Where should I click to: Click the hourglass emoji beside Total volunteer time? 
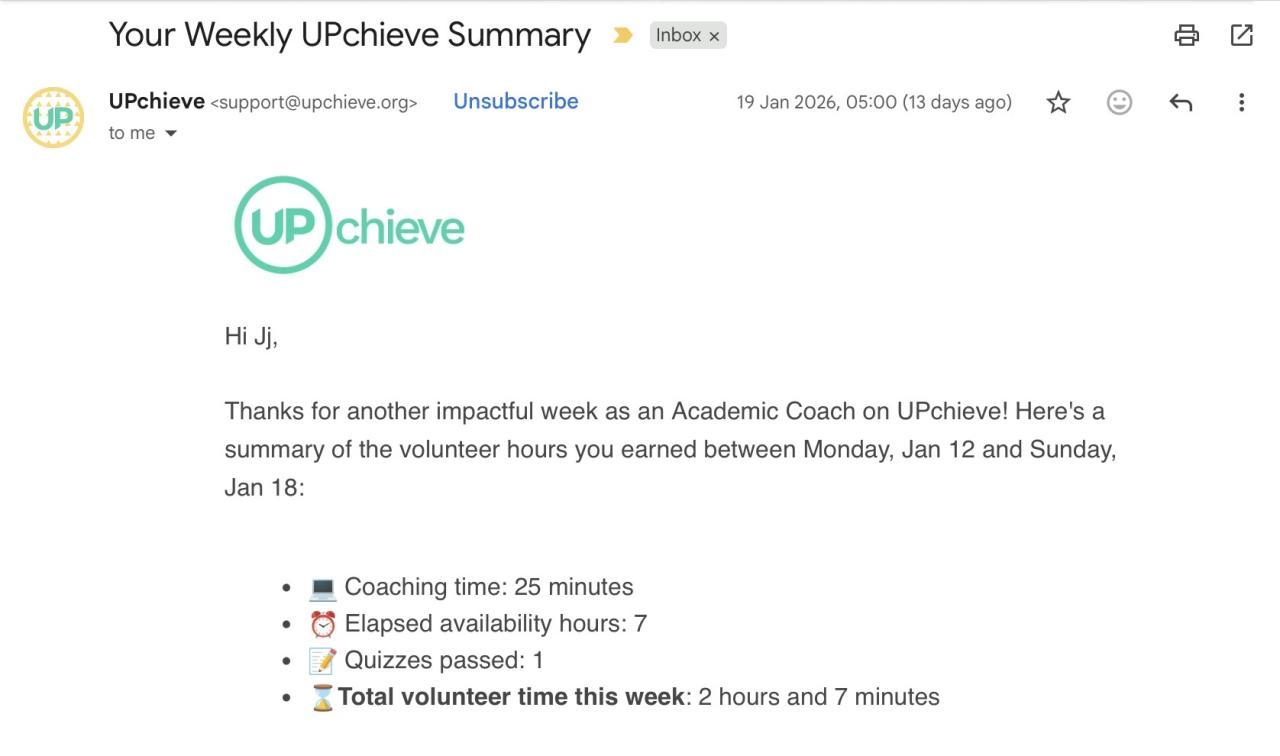pos(322,697)
